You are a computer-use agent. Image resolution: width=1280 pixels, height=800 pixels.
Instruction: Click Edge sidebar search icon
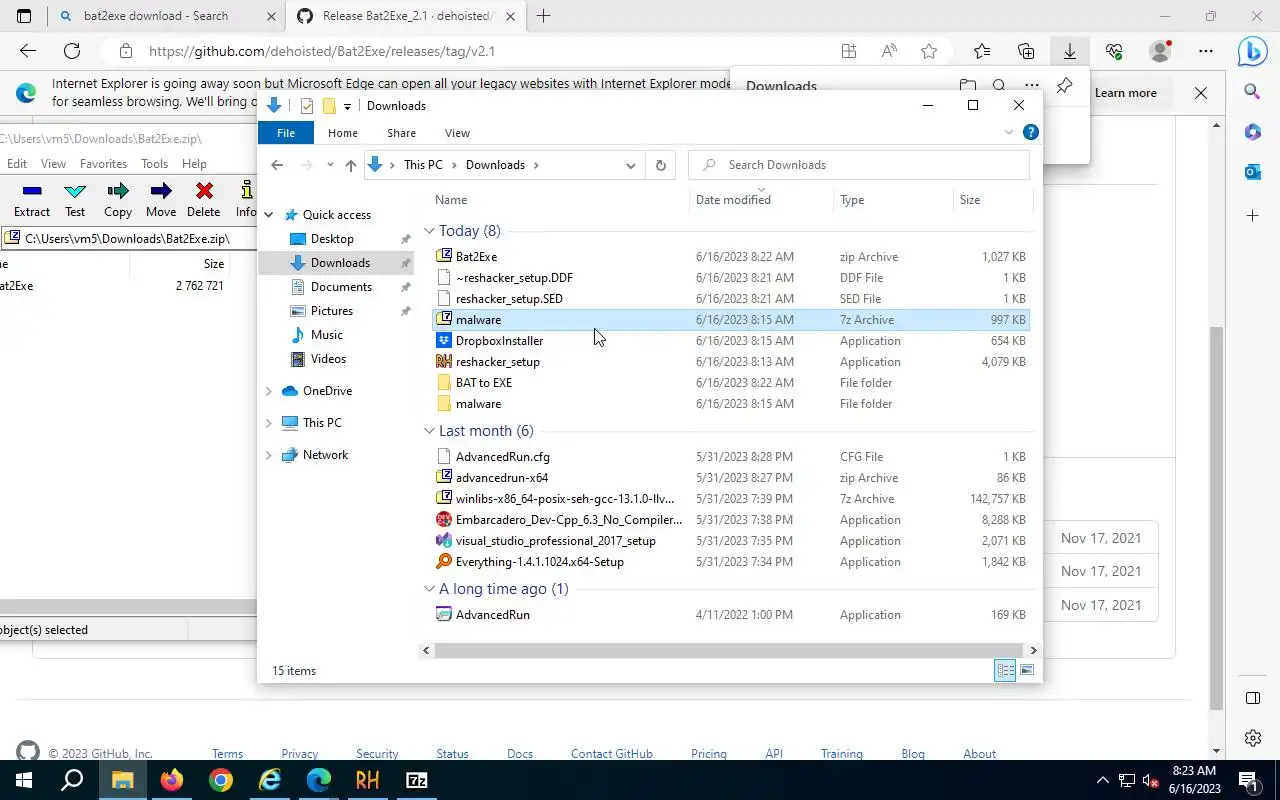[x=1252, y=92]
